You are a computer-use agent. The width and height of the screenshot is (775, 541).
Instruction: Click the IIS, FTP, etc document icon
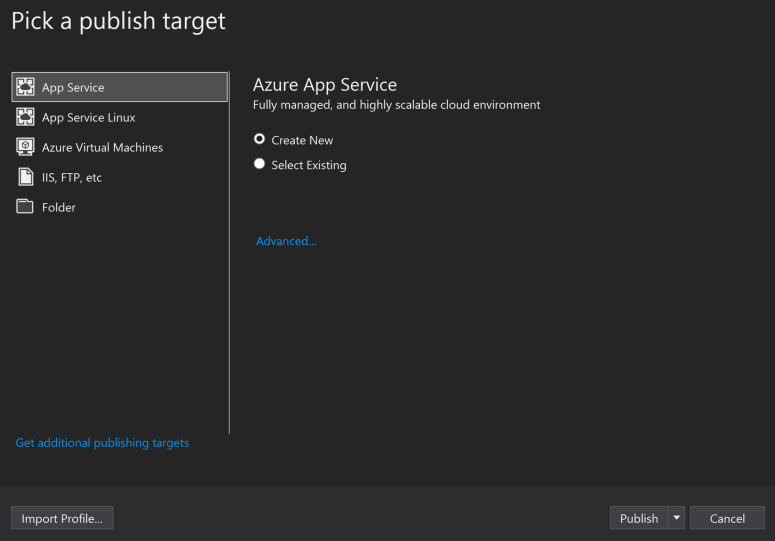(25, 177)
